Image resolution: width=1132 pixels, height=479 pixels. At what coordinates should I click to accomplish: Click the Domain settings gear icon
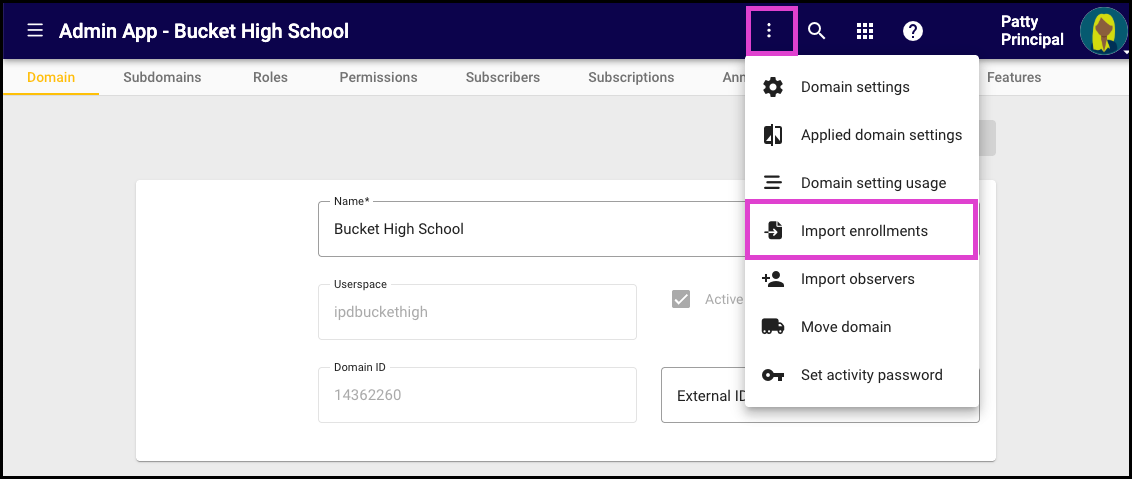(x=773, y=87)
